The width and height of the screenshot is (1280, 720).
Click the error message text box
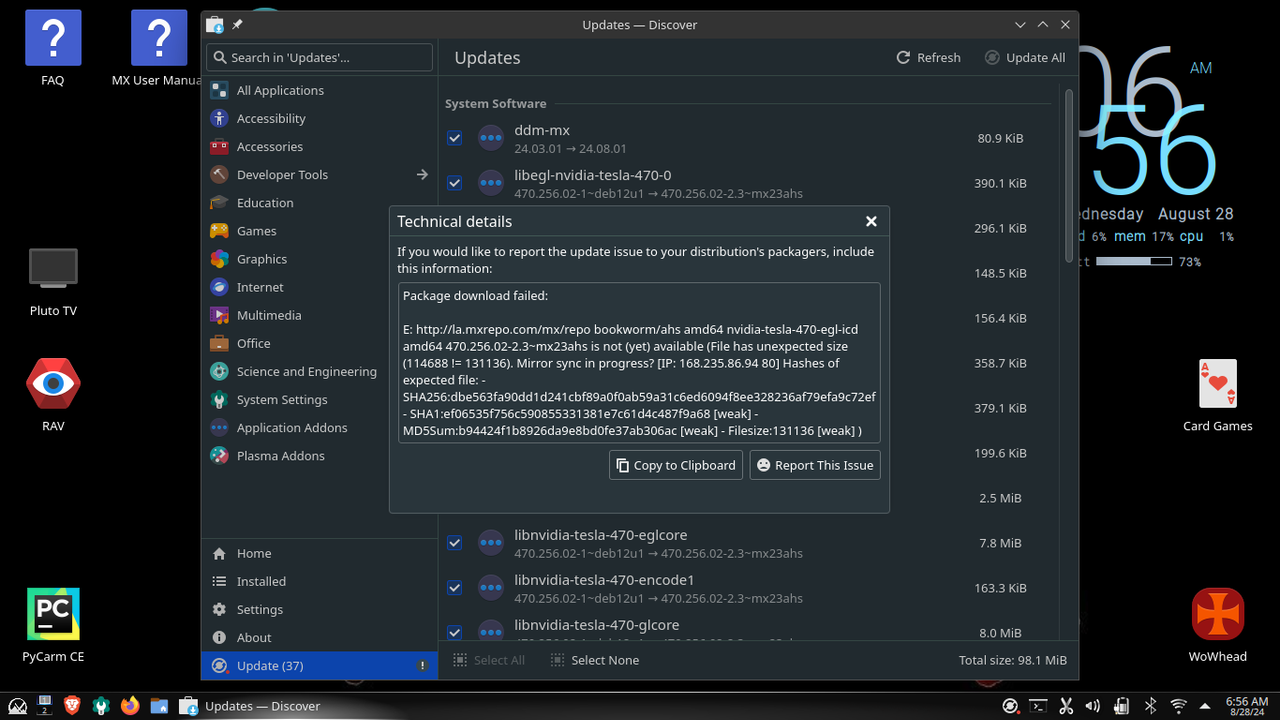click(639, 363)
